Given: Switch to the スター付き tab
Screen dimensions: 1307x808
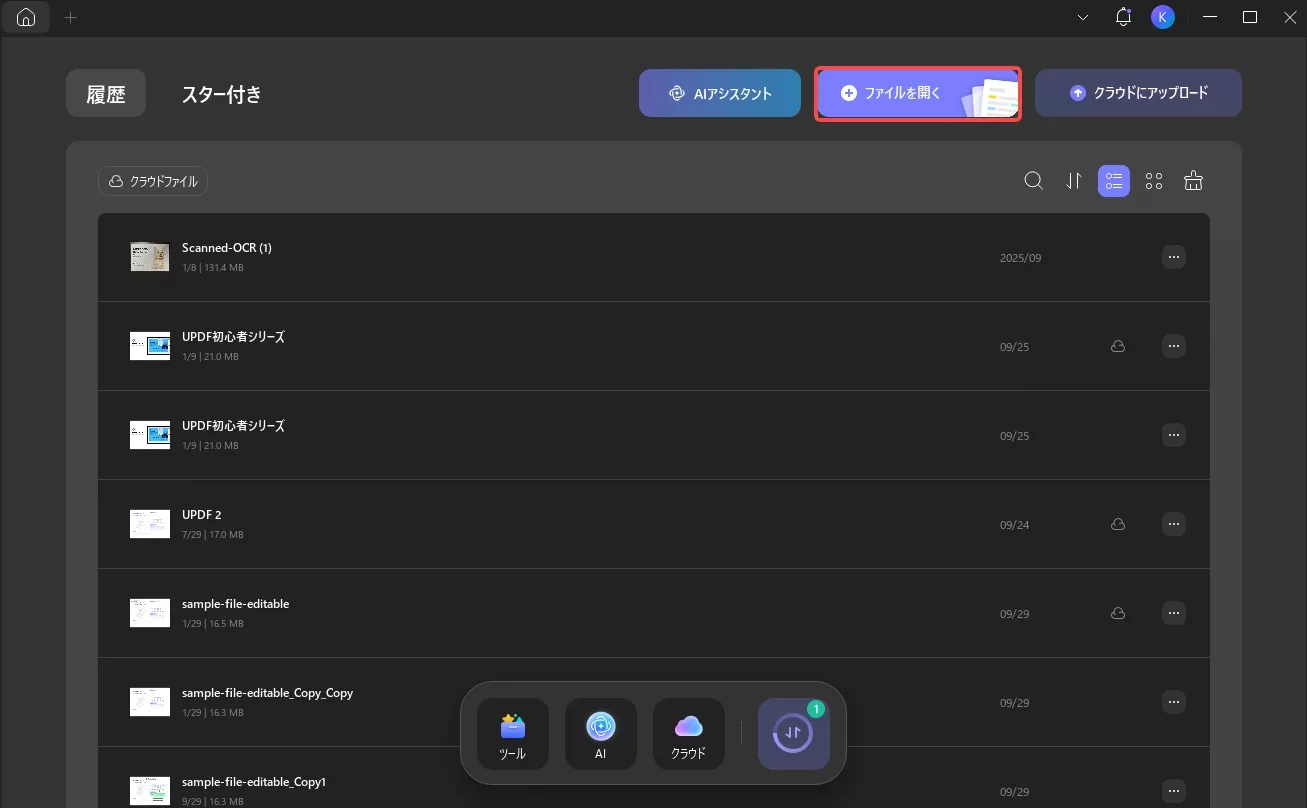Looking at the screenshot, I should point(222,94).
